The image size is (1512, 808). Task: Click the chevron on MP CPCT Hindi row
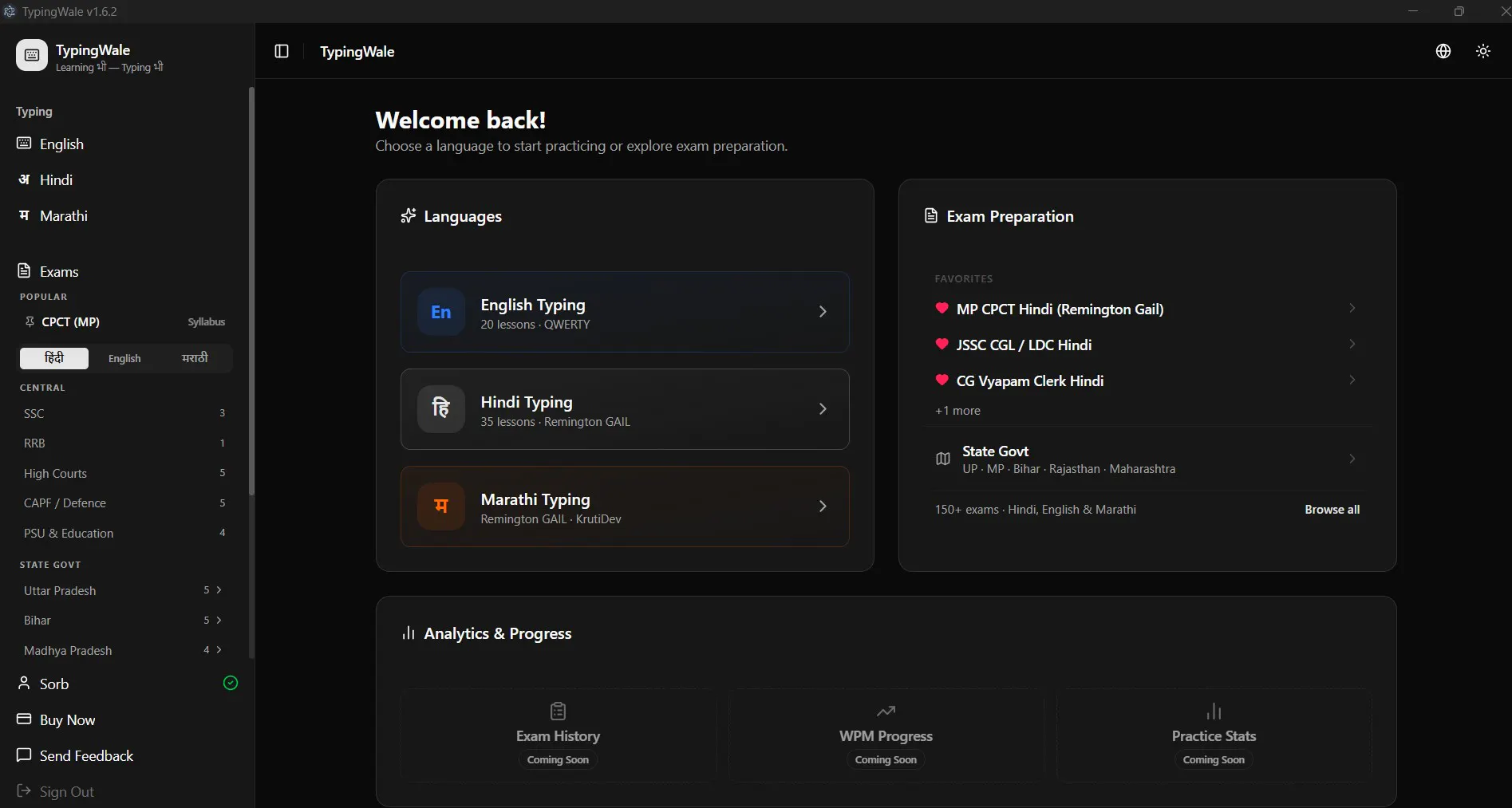(x=1352, y=308)
